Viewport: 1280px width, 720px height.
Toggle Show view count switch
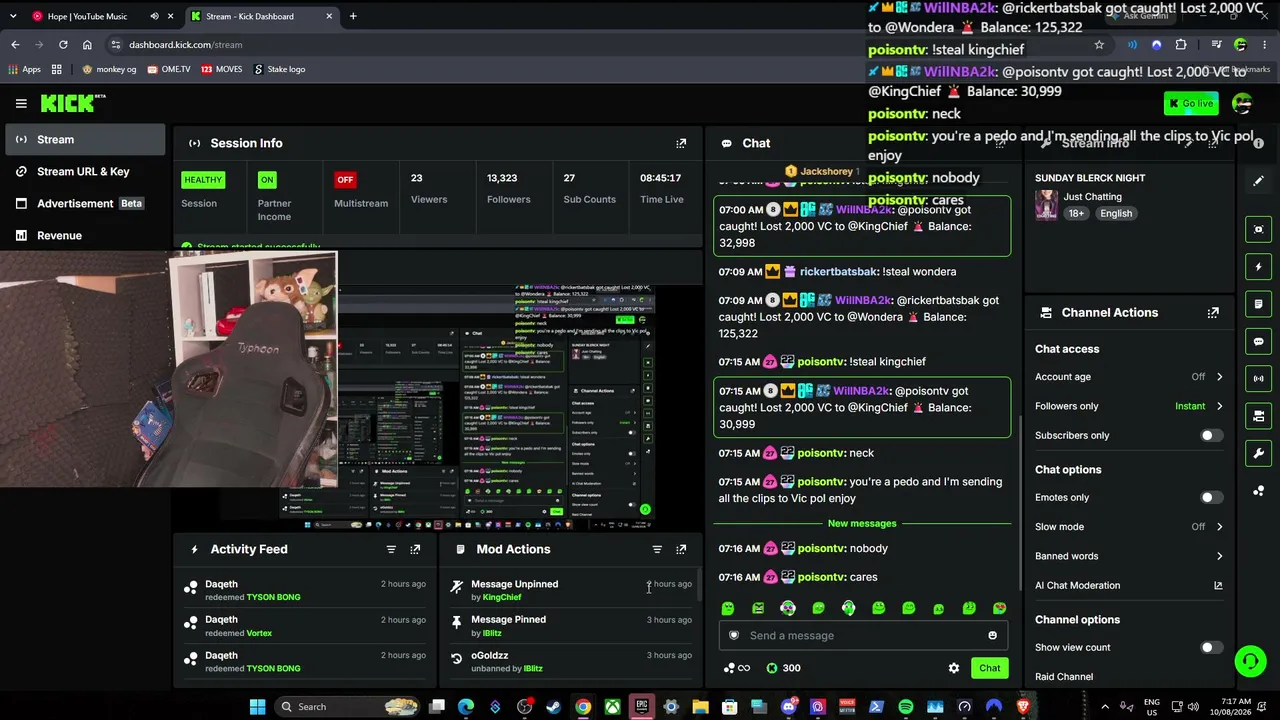point(1210,647)
